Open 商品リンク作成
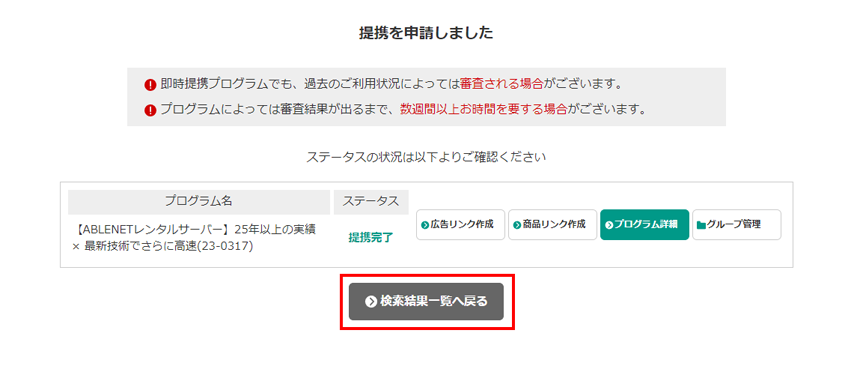This screenshot has width=852, height=372. [553, 224]
